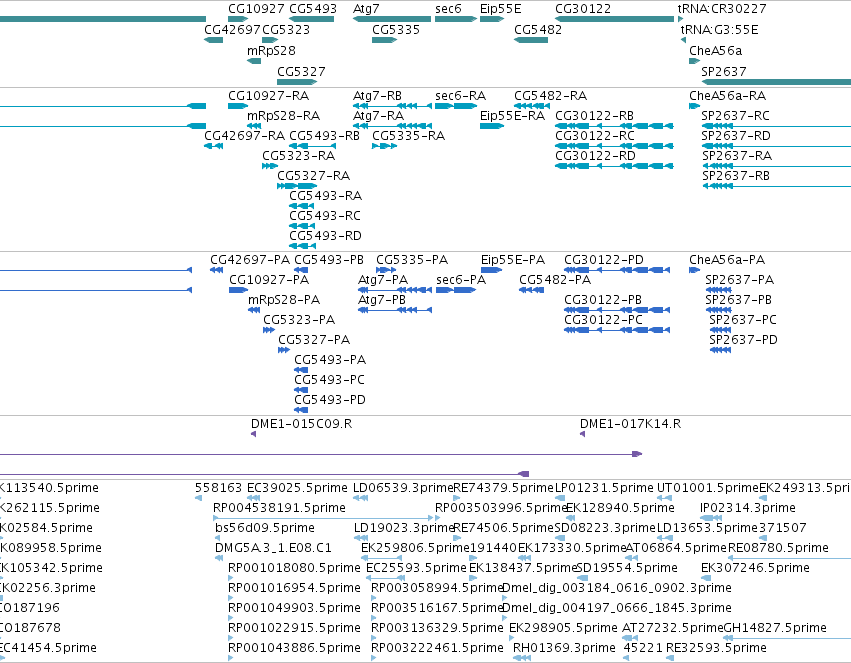Open protein CheA56a-PA label
The height and width of the screenshot is (663, 851).
(727, 260)
